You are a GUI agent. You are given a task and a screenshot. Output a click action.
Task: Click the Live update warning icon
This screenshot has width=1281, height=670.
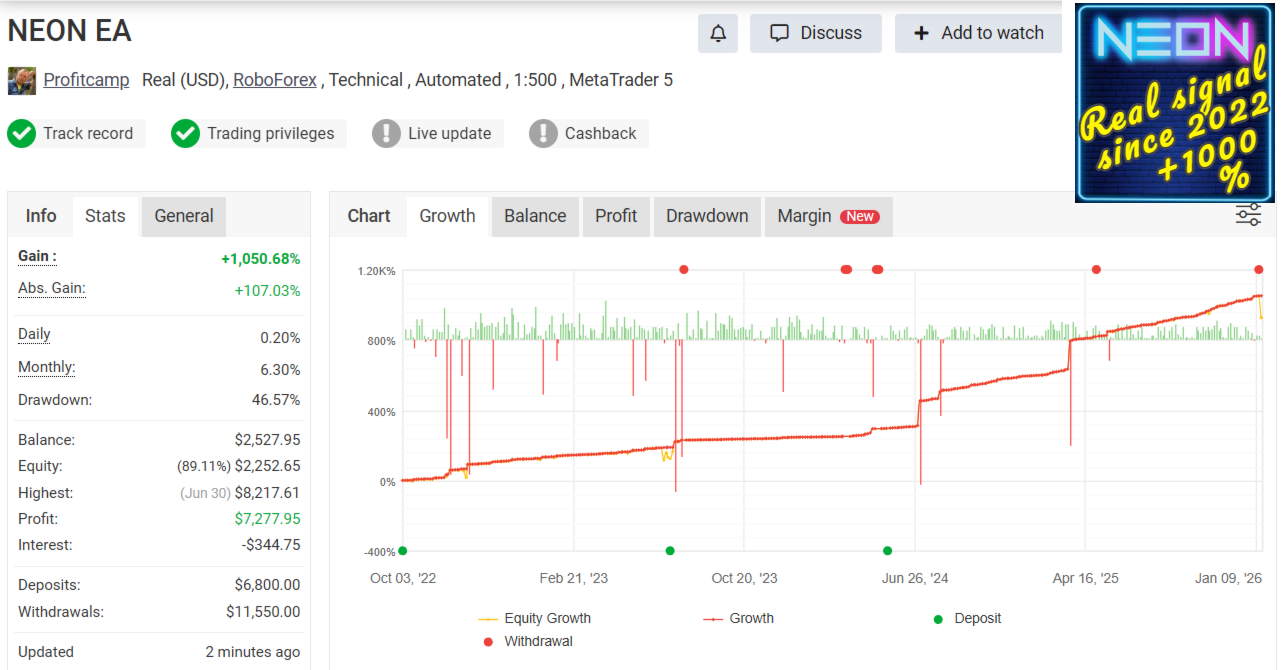pos(386,133)
